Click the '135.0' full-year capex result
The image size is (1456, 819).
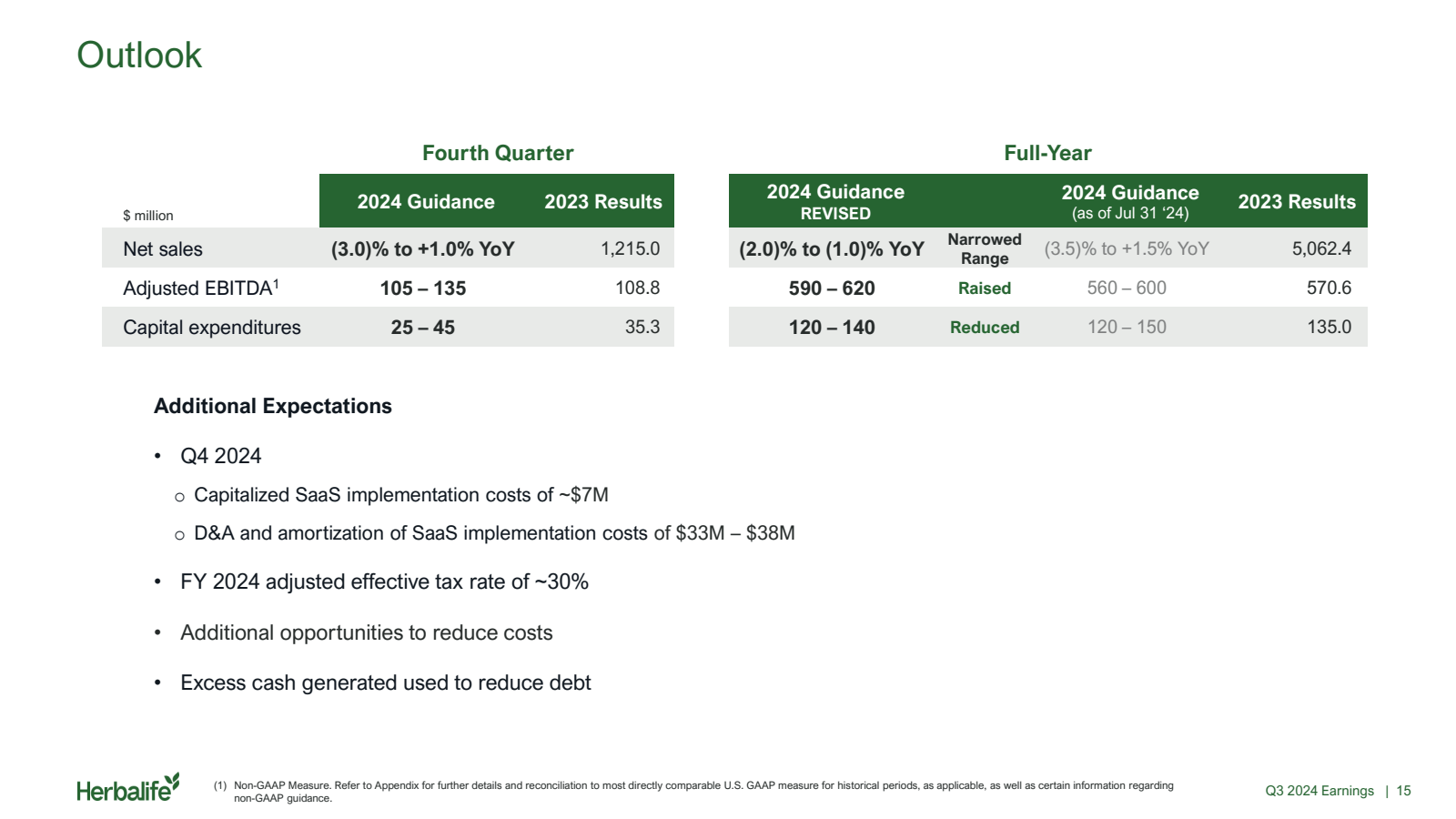click(x=1330, y=327)
